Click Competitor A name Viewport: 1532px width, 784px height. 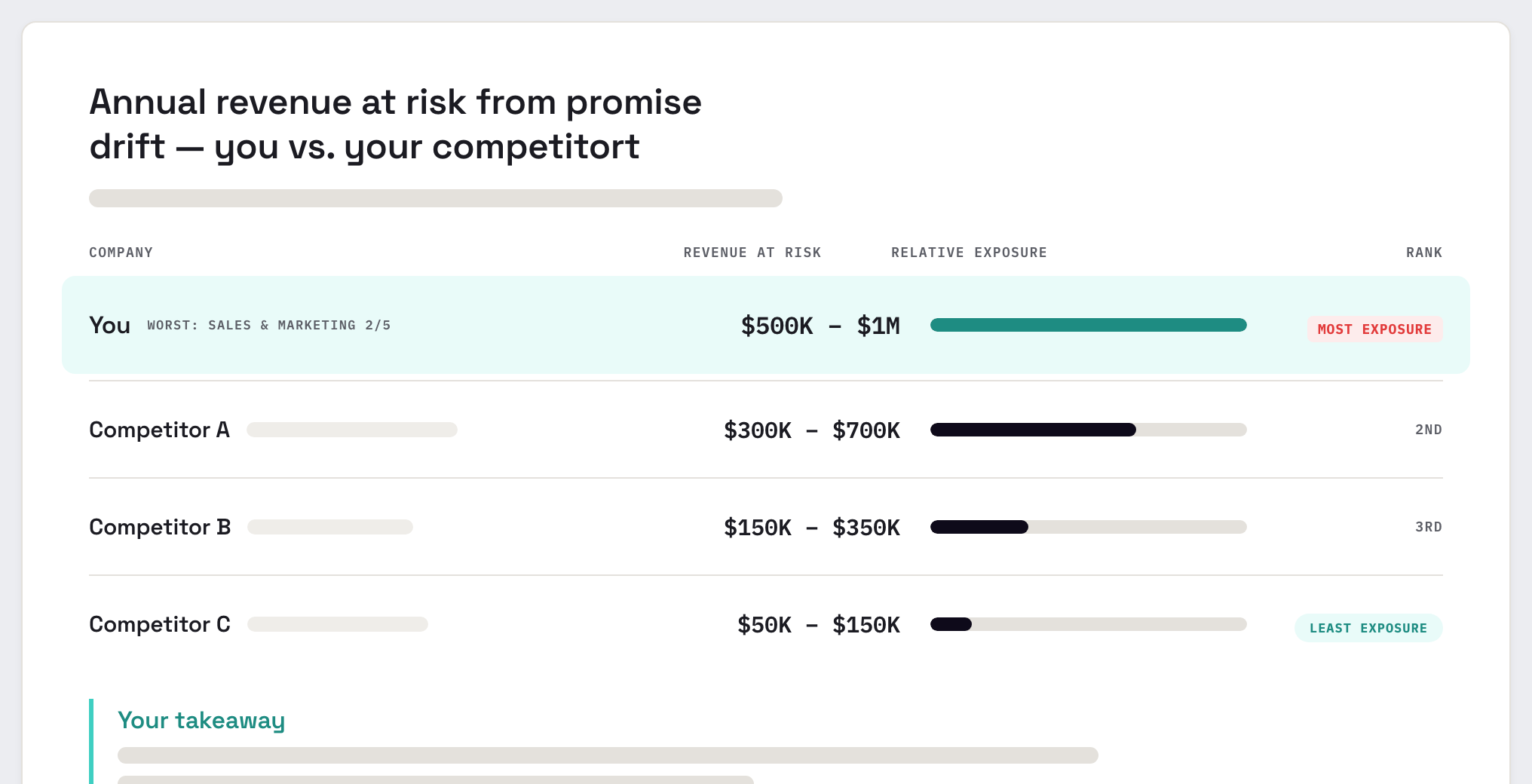[159, 430]
